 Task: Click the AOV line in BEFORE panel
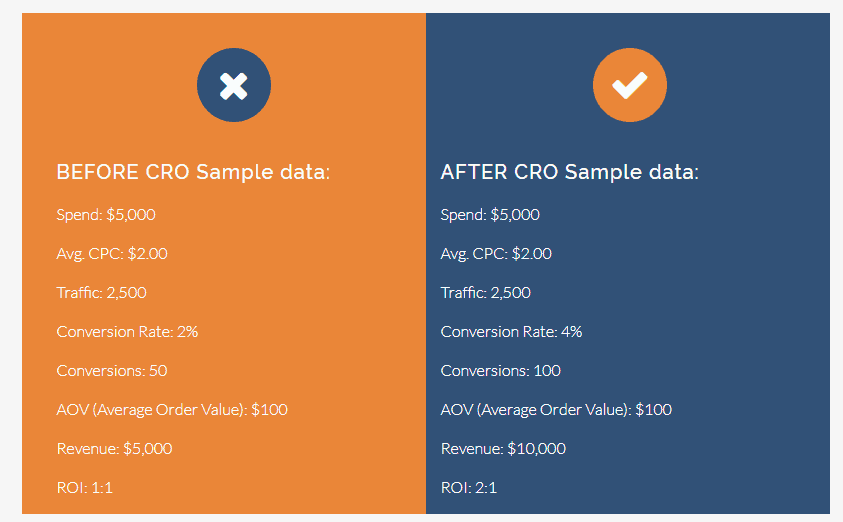(172, 410)
